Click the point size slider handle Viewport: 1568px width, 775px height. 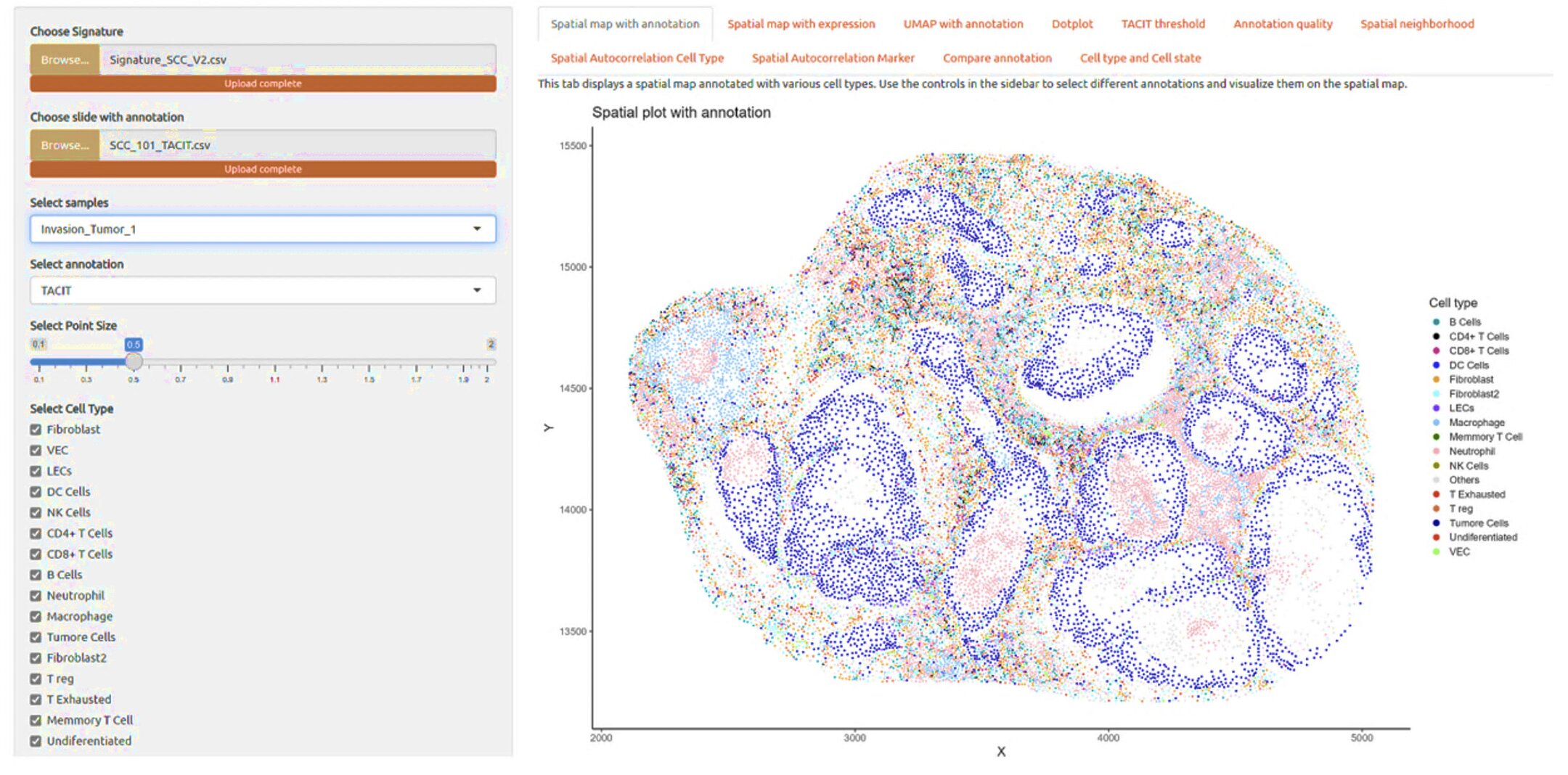134,361
